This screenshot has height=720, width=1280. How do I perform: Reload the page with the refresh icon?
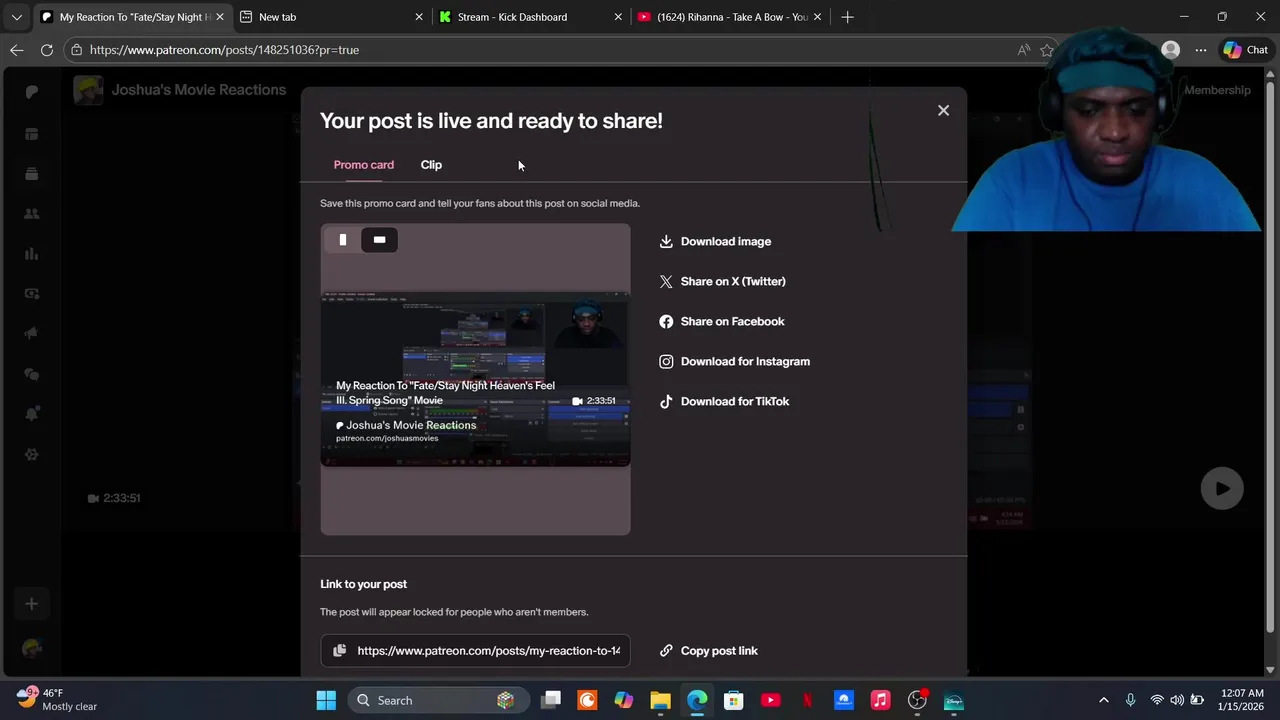point(47,49)
